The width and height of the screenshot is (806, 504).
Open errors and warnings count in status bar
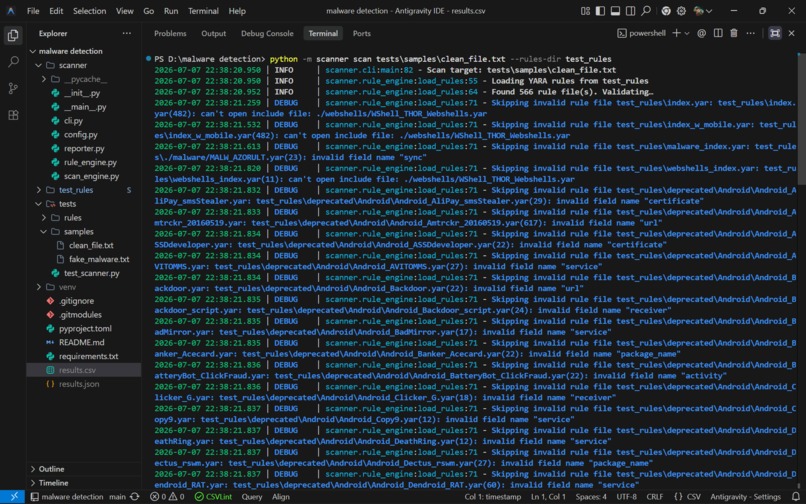pos(167,497)
